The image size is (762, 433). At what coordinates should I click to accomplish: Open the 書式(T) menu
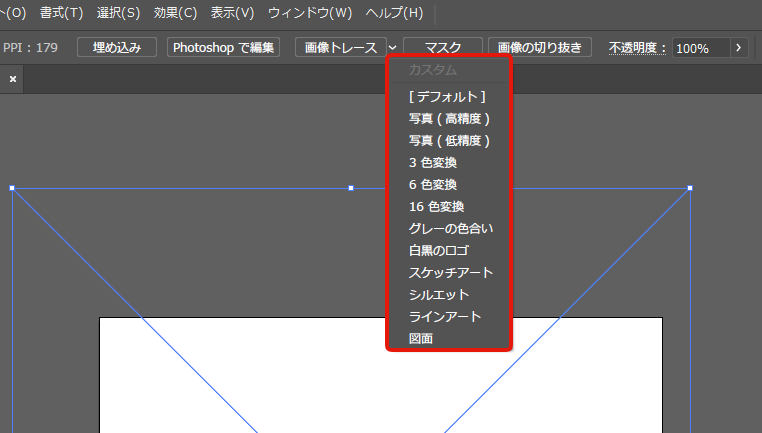coord(62,14)
